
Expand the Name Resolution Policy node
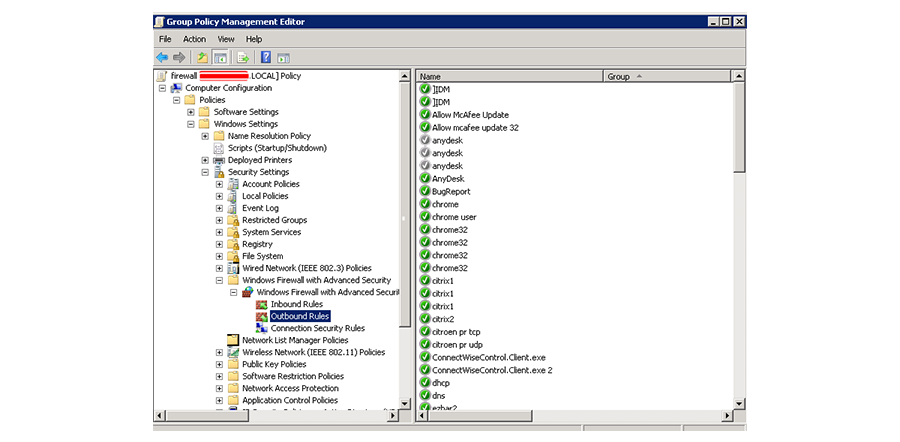click(x=205, y=136)
